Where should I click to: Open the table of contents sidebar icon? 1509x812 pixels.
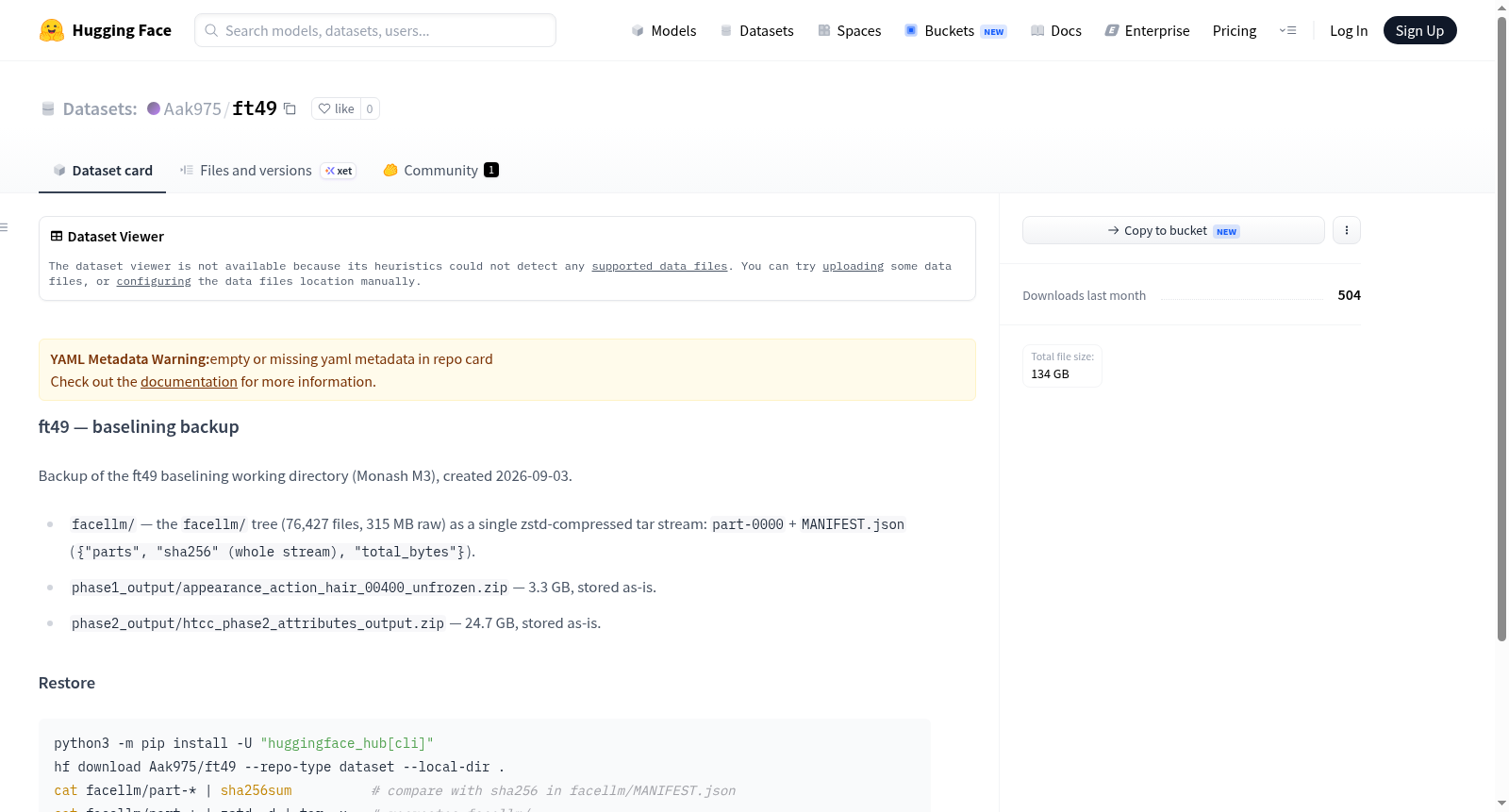coord(5,227)
